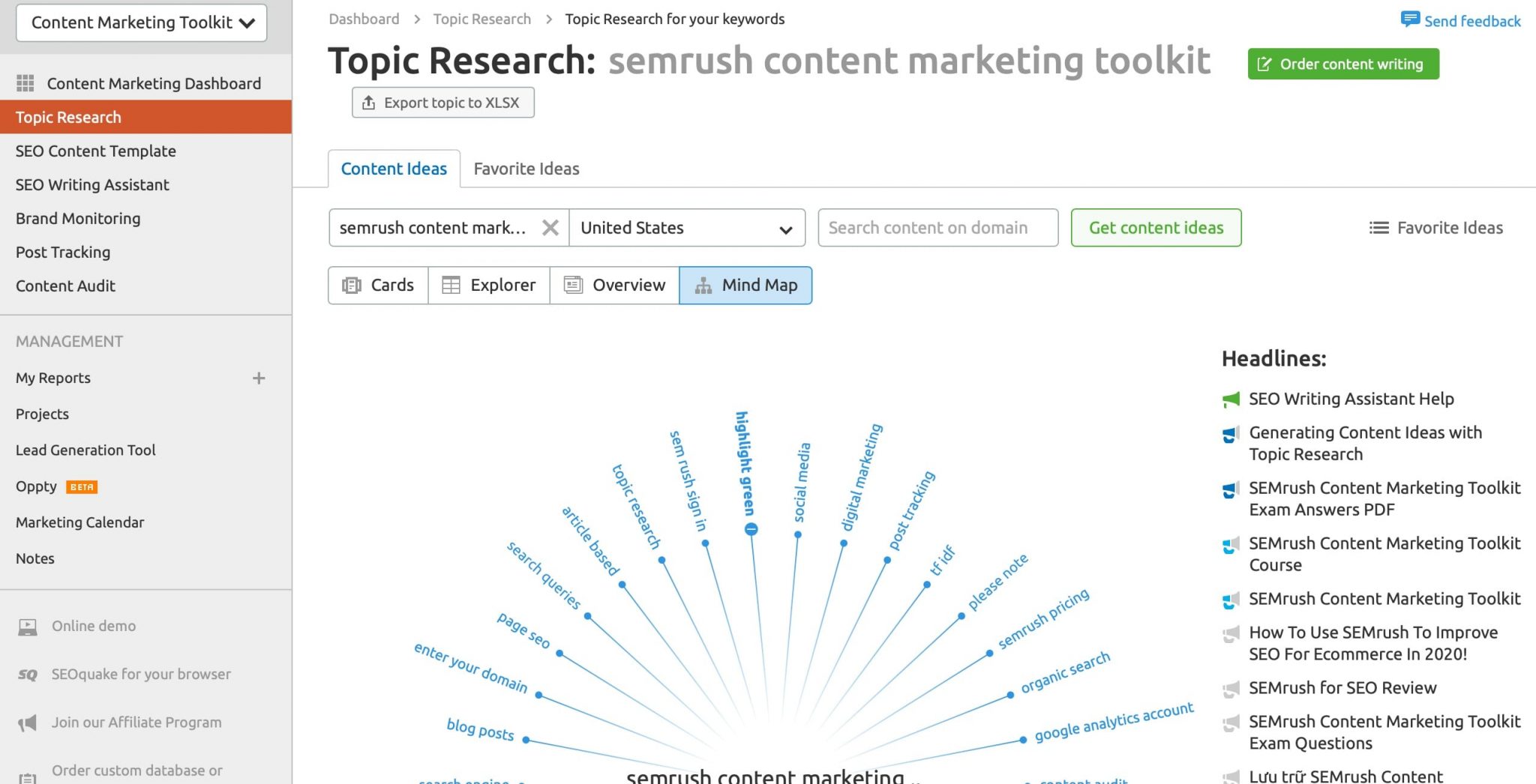Add a new report with the plus icon
This screenshot has width=1536, height=784.
(x=259, y=378)
